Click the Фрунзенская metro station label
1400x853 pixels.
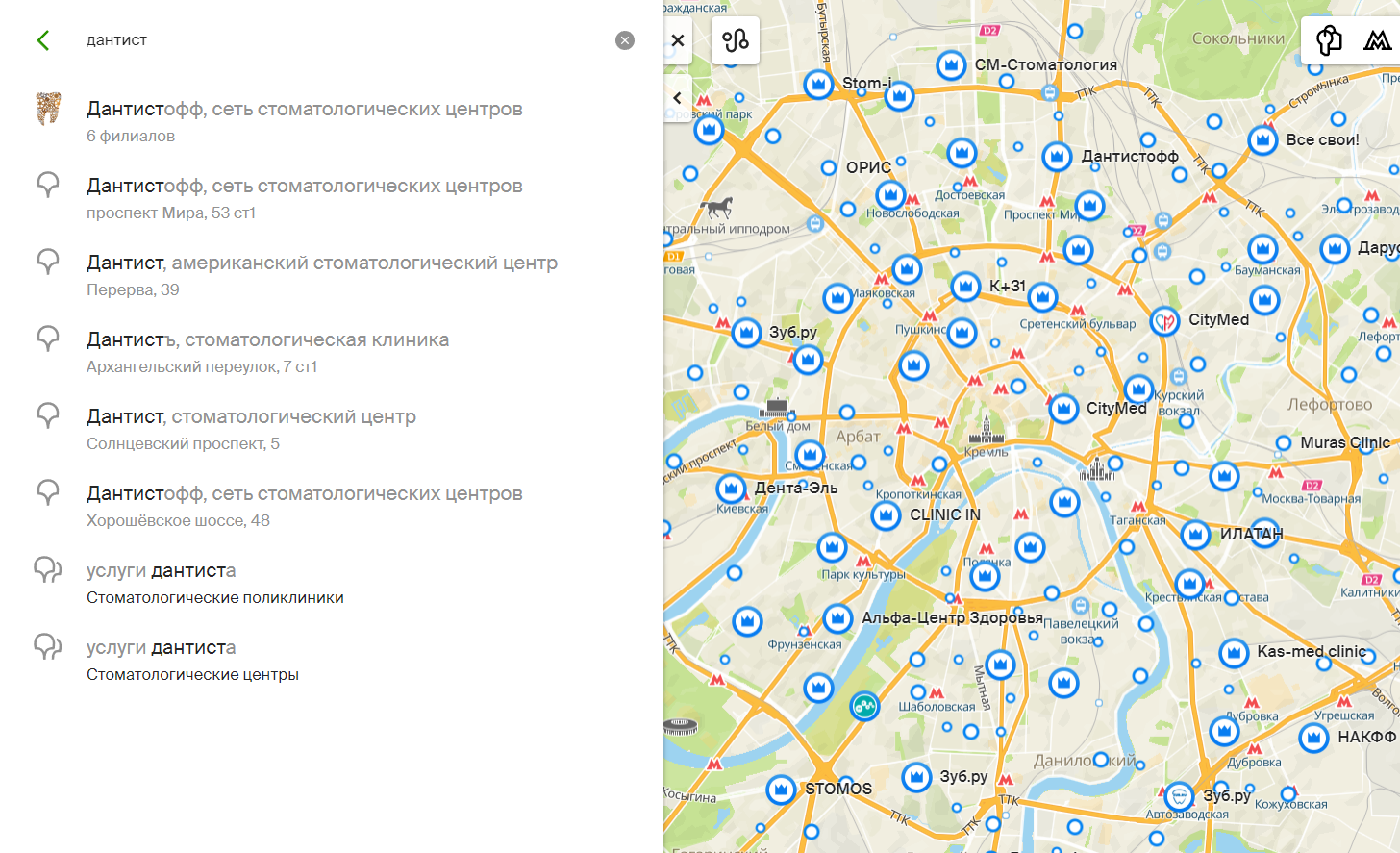click(805, 644)
